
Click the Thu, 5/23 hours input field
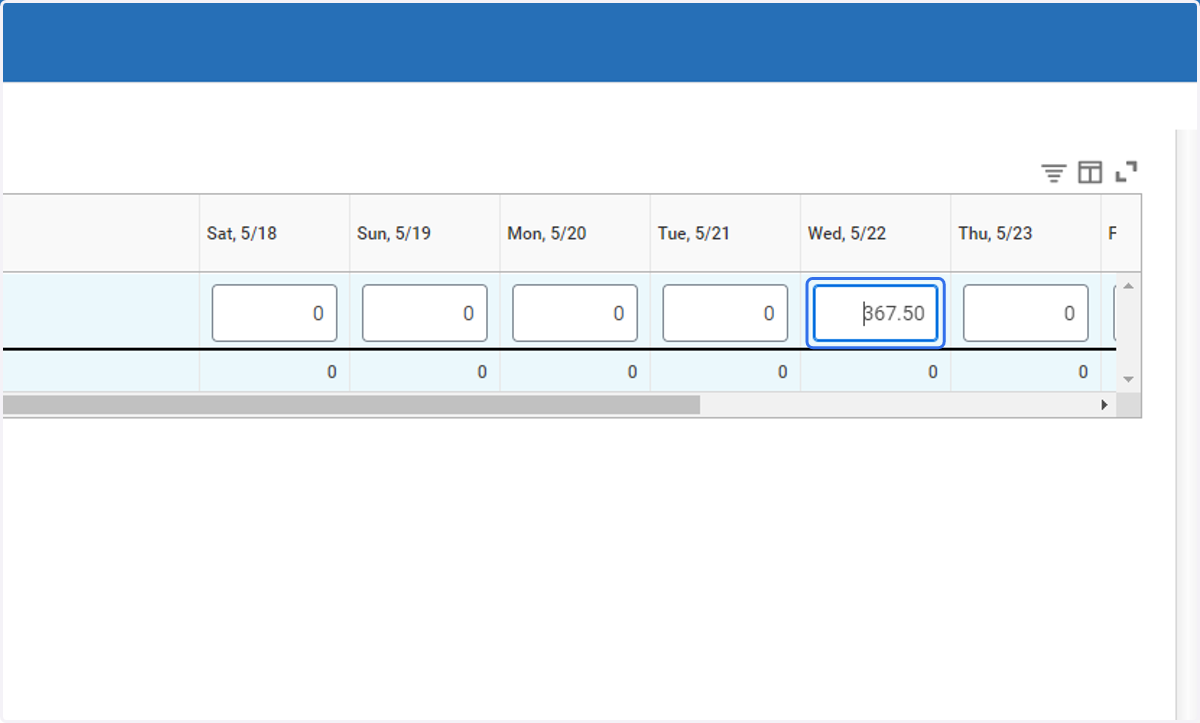pyautogui.click(x=1026, y=313)
